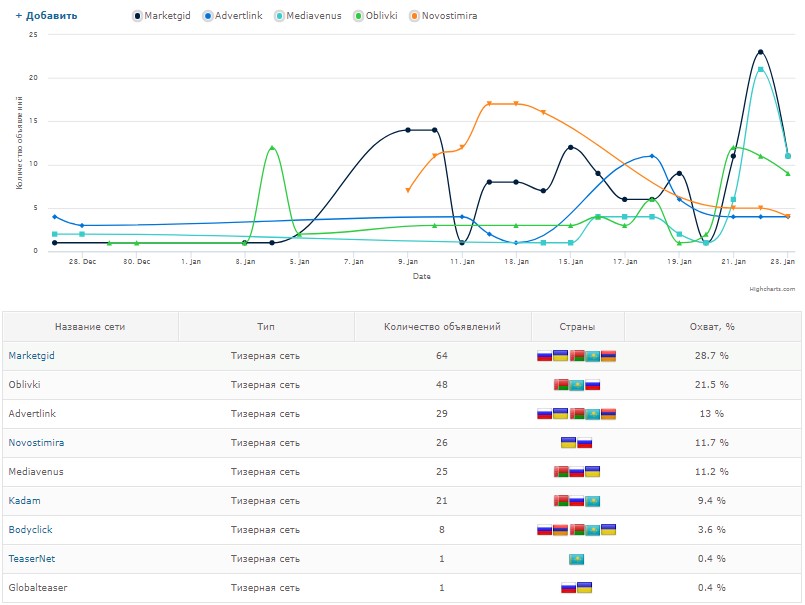The width and height of the screenshot is (805, 605).
Task: Click the Russia flag in Oblivki row
Action: click(592, 385)
